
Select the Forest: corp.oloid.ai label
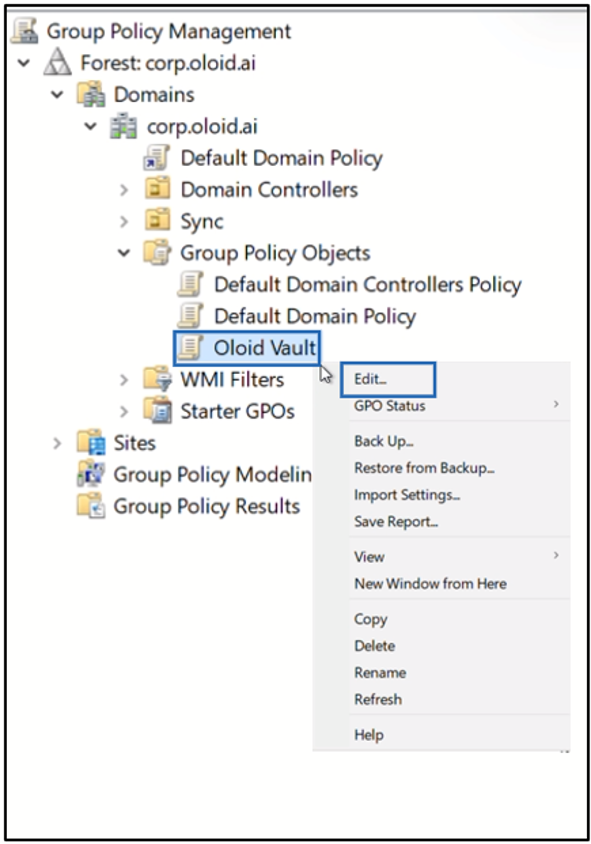point(168,63)
